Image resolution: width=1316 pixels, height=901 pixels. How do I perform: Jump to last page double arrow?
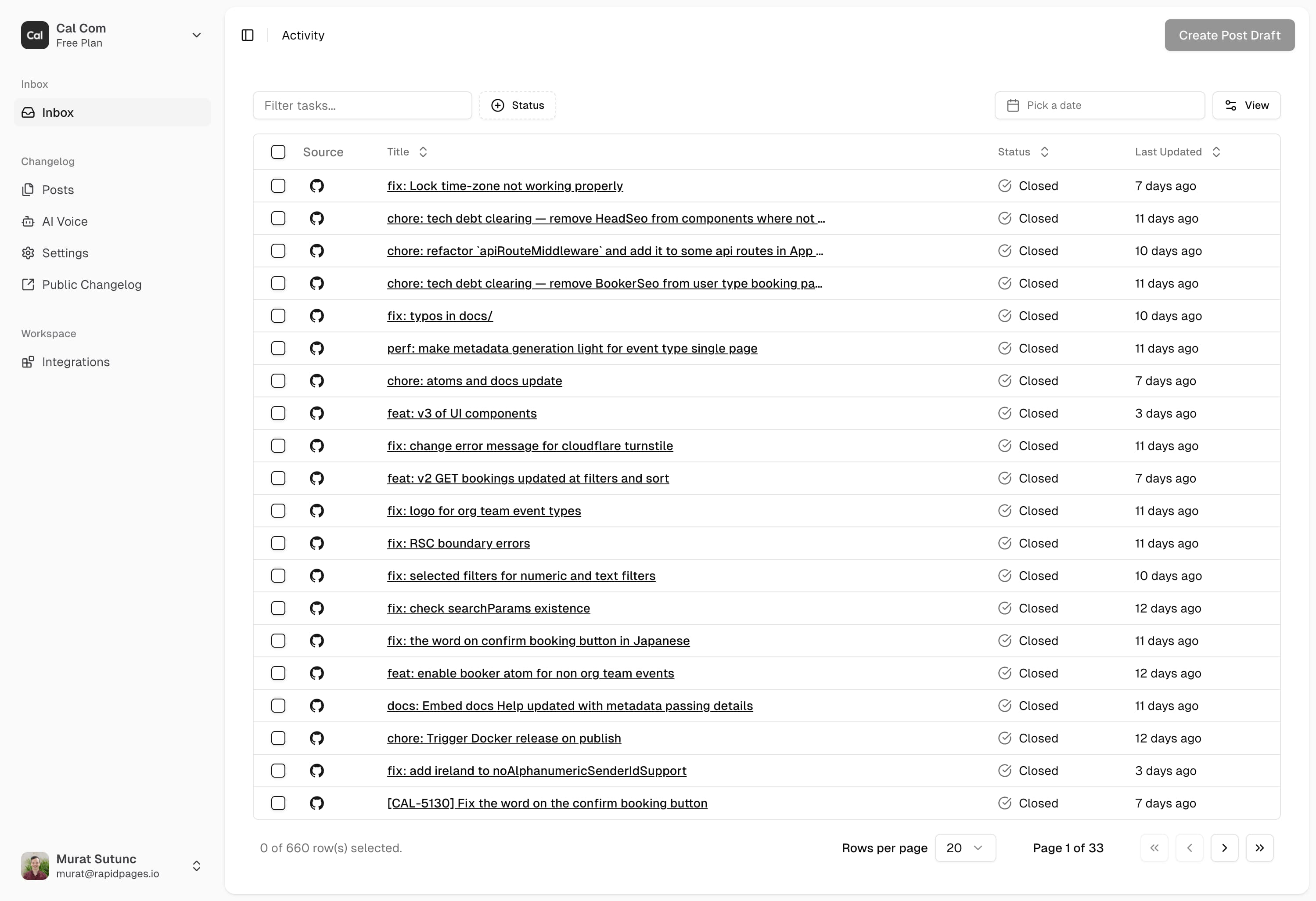tap(1259, 848)
